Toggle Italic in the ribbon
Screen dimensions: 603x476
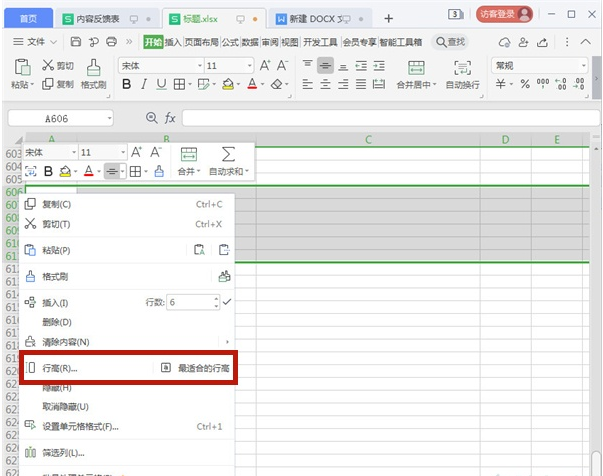[144, 84]
